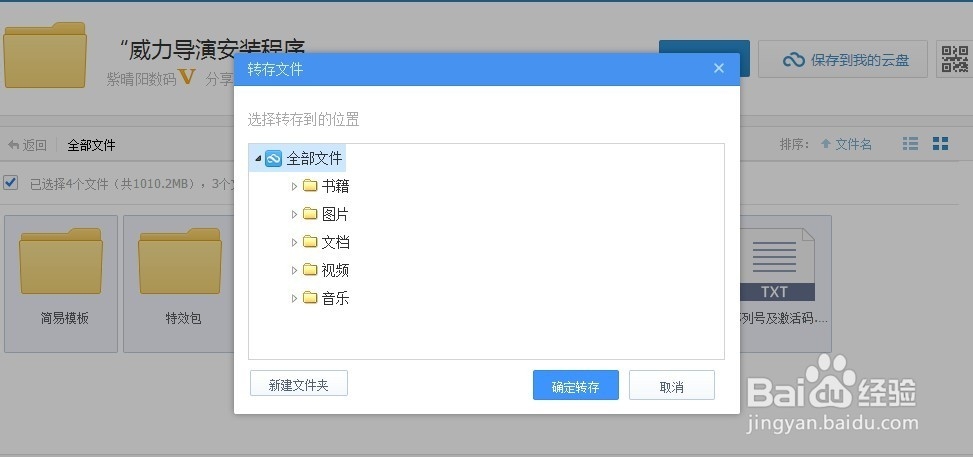
Task: Close the 转存文件 dialog
Action: (719, 68)
